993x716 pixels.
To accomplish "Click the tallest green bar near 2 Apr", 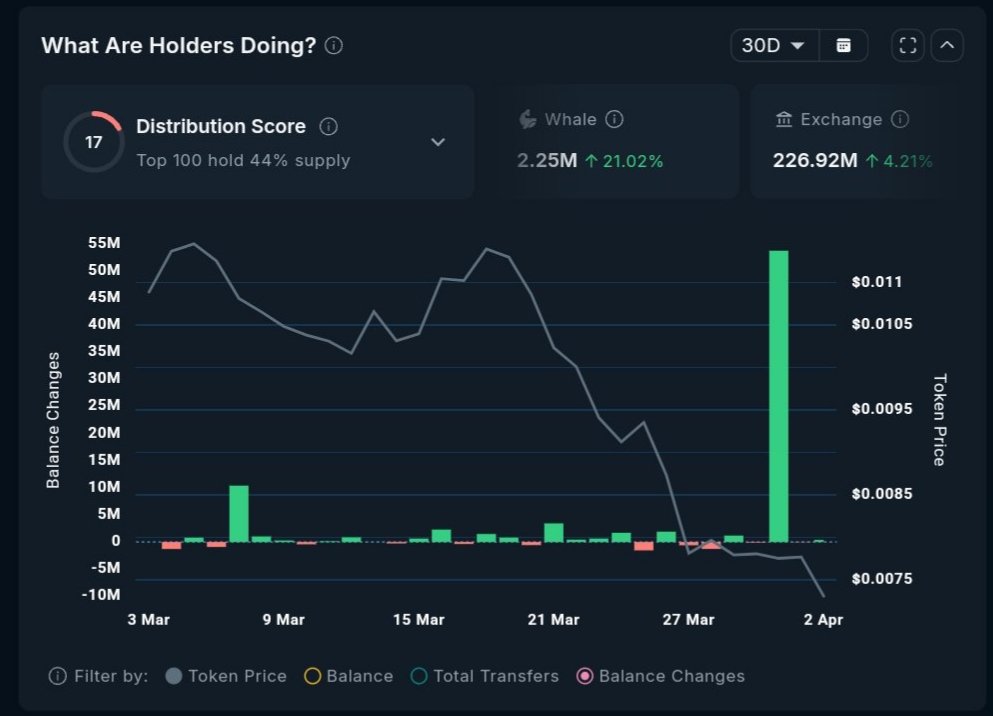I will point(779,396).
